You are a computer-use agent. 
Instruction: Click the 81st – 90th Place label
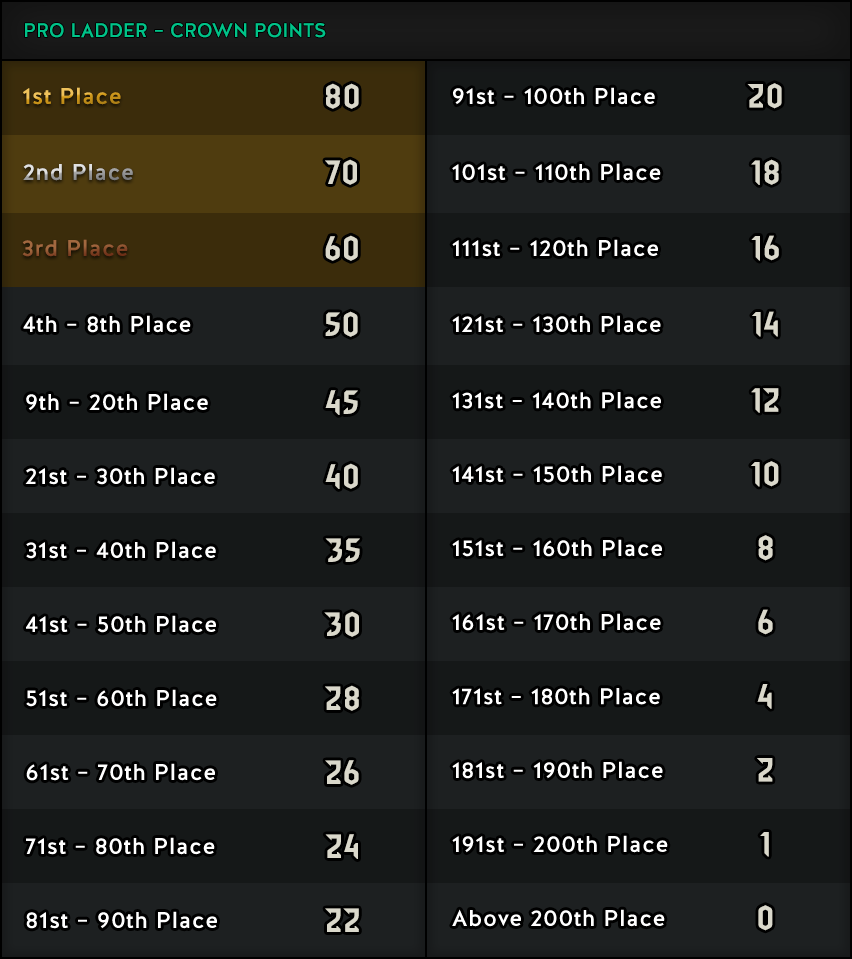point(121,920)
